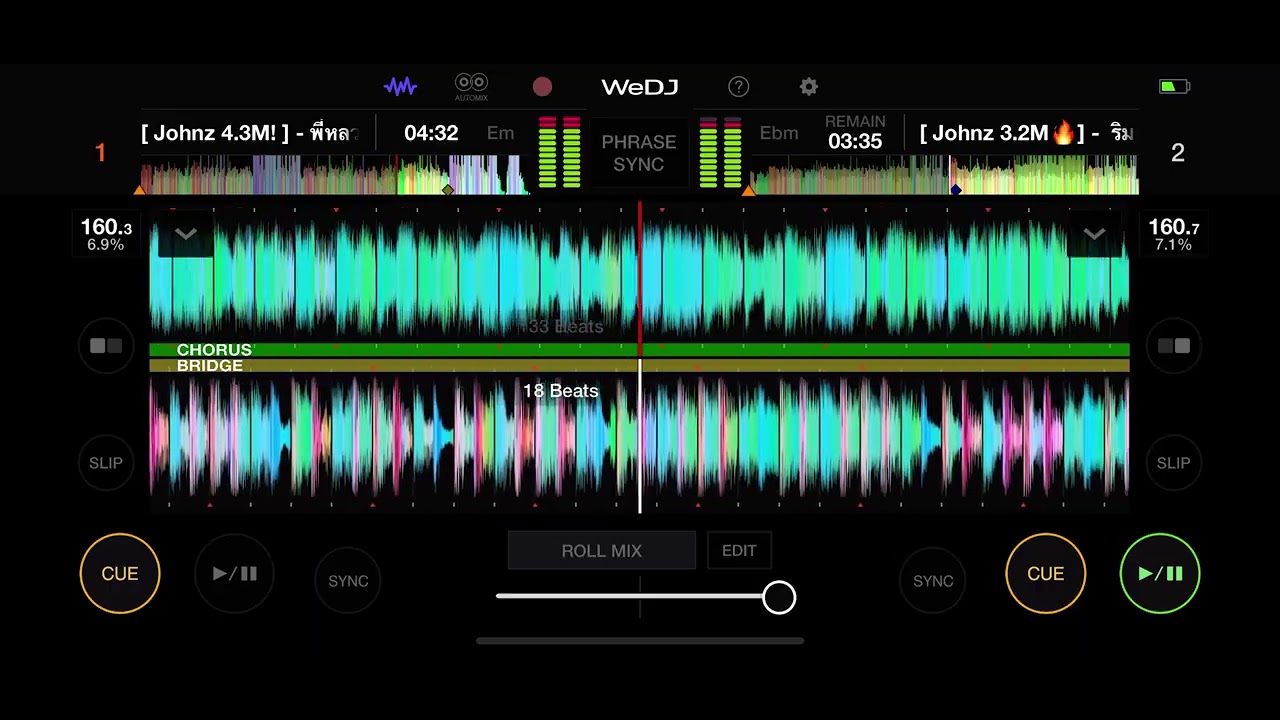1280x720 pixels.
Task: Open the help question mark icon
Action: (739, 87)
